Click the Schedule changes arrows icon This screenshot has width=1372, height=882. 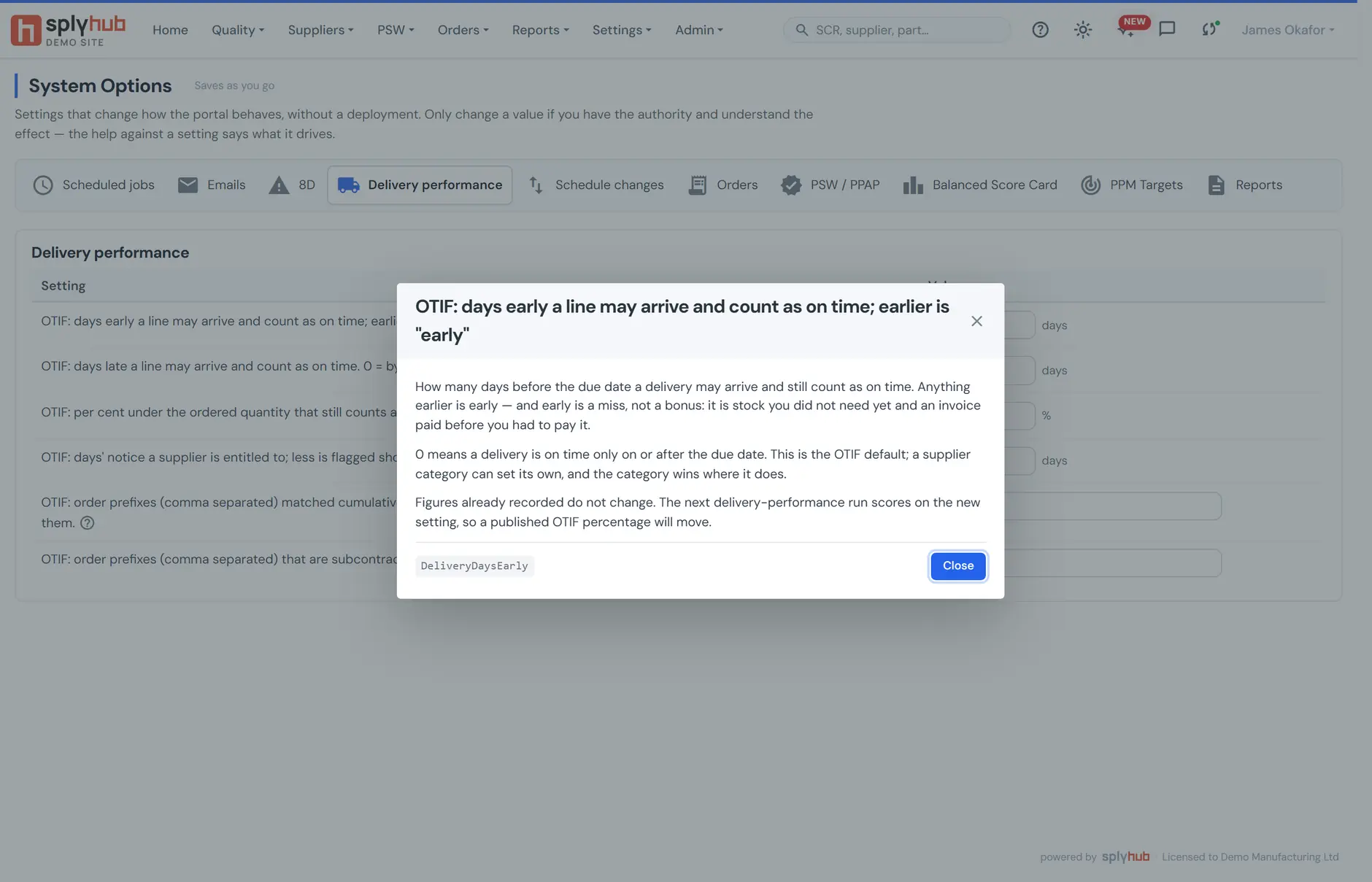(536, 185)
